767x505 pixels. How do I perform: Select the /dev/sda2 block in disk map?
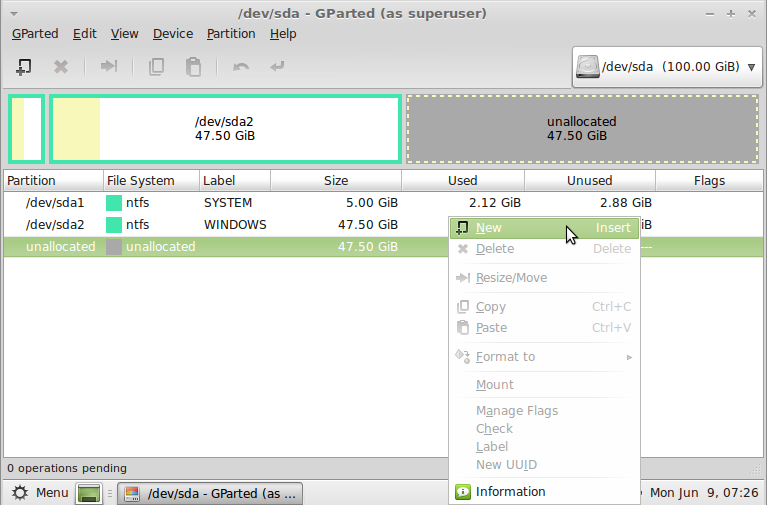(225, 129)
